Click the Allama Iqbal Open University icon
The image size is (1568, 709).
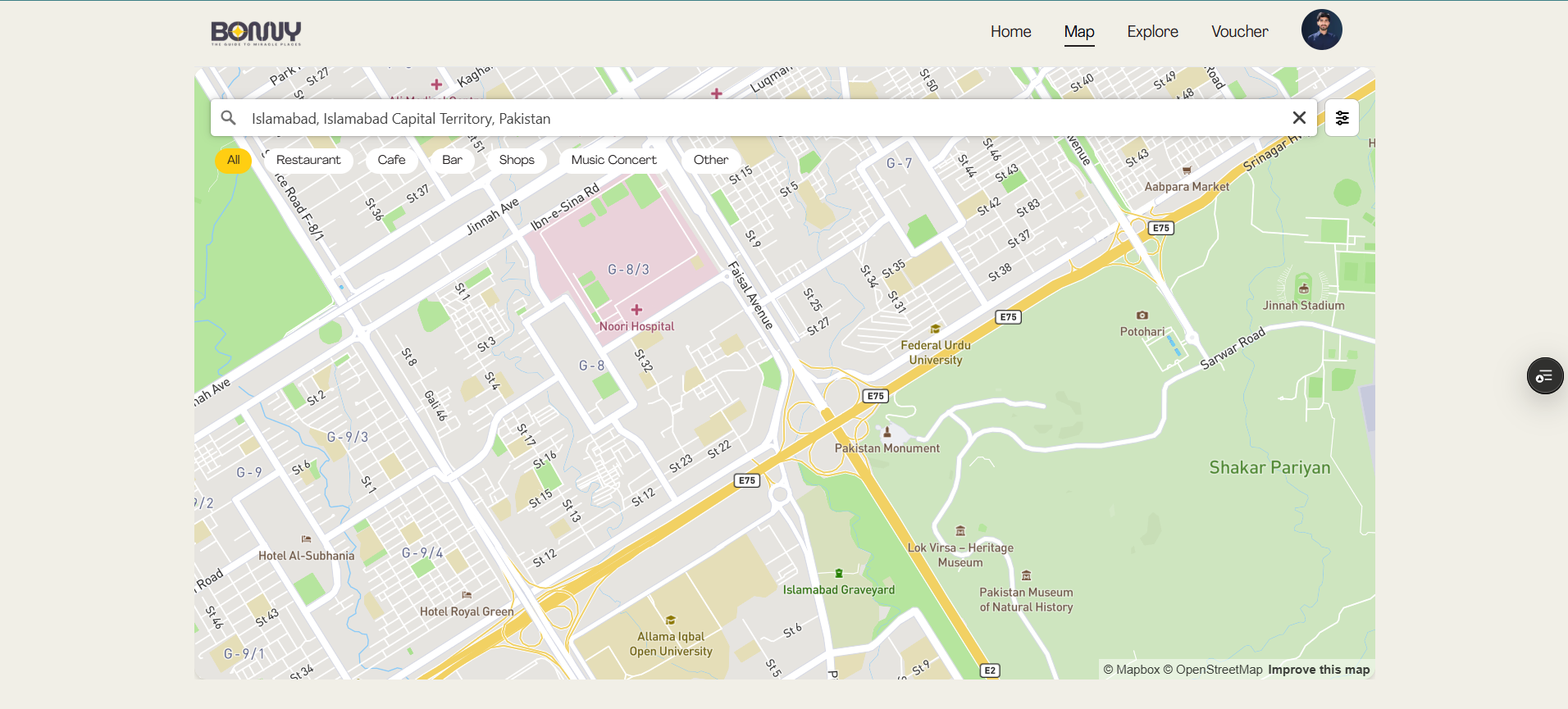(671, 620)
